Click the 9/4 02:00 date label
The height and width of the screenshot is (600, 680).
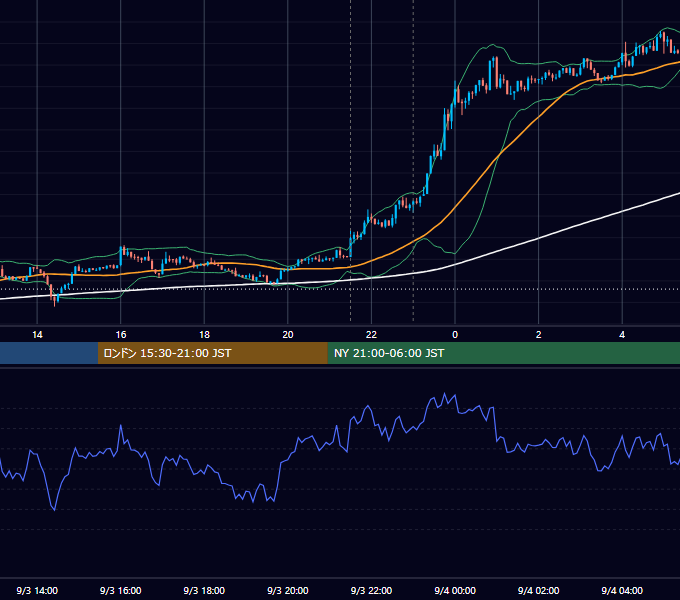(538, 590)
